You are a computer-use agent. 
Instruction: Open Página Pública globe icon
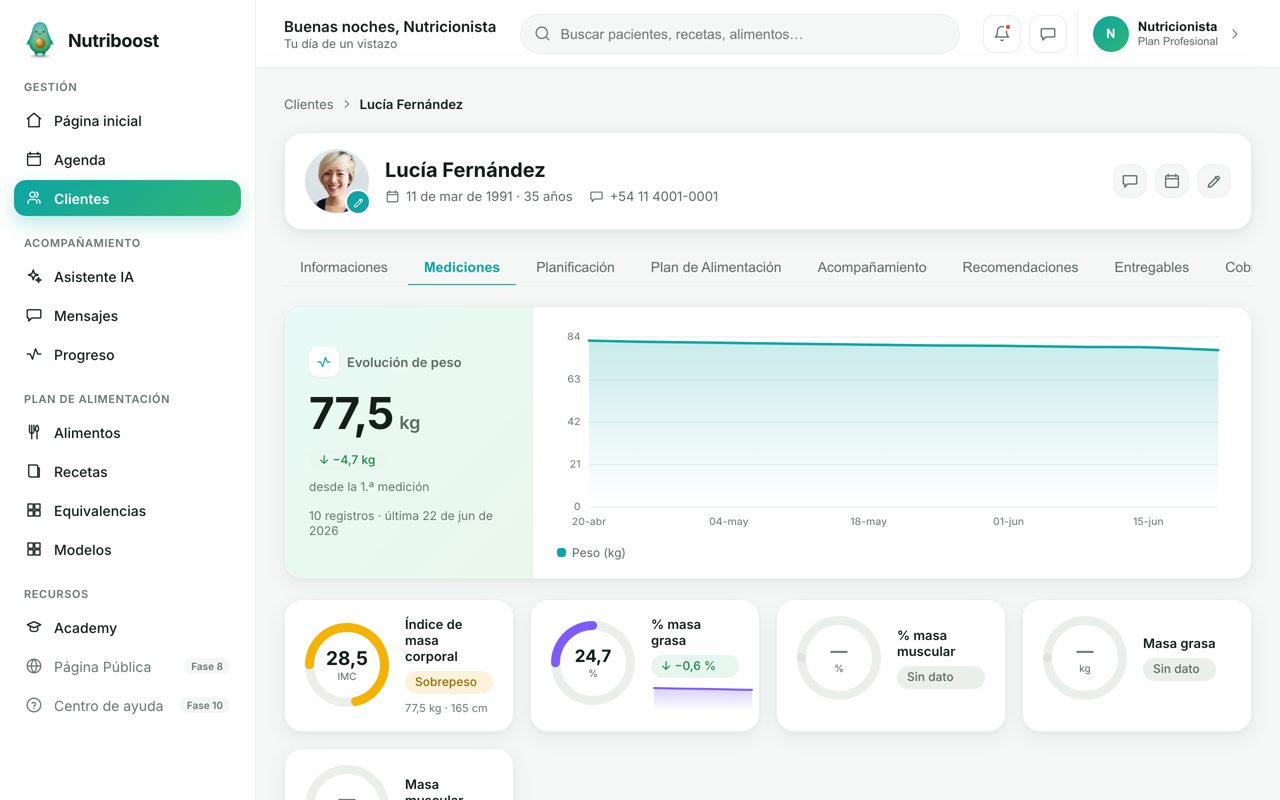34,667
